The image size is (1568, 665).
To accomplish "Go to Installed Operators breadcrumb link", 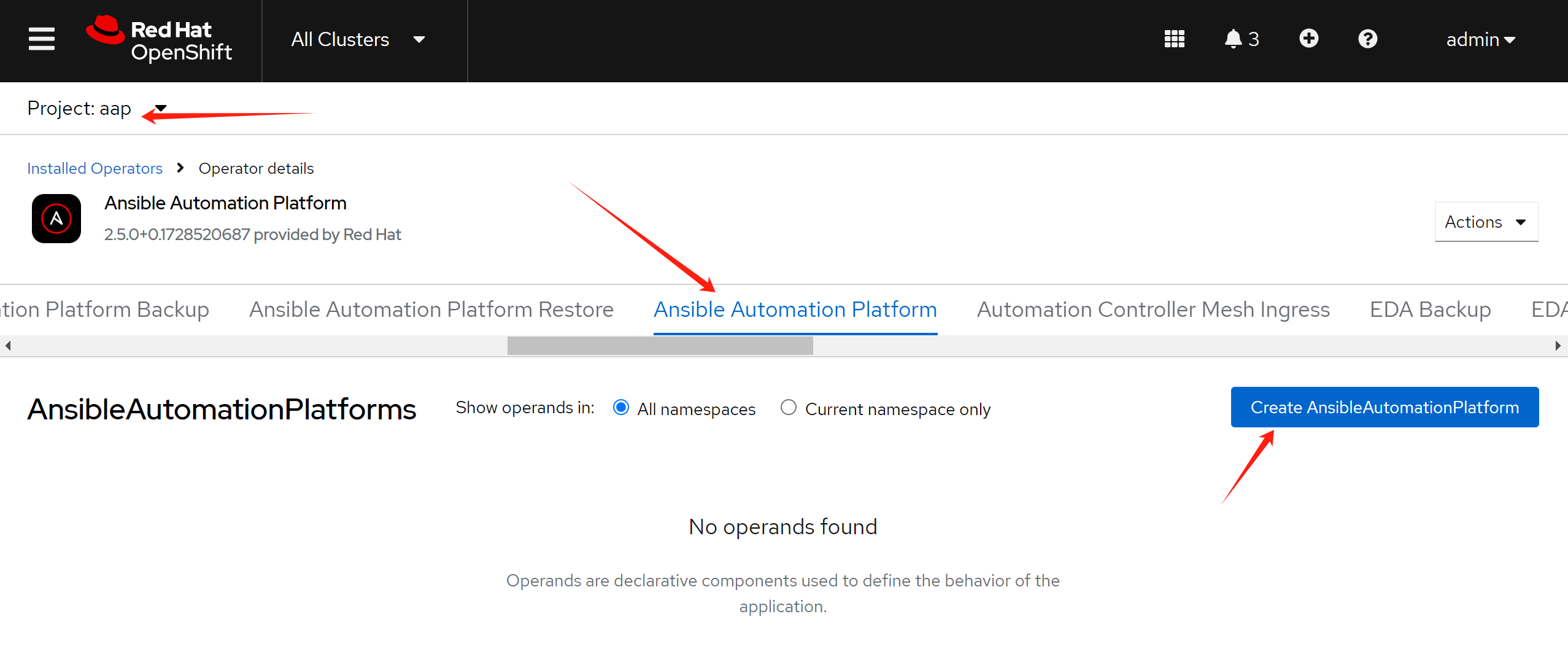I will pyautogui.click(x=95, y=168).
